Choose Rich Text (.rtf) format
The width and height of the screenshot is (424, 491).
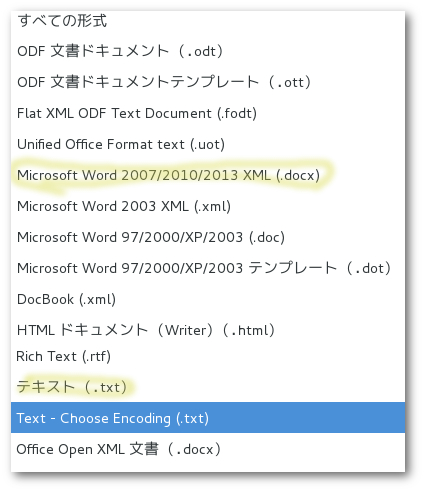point(208,357)
